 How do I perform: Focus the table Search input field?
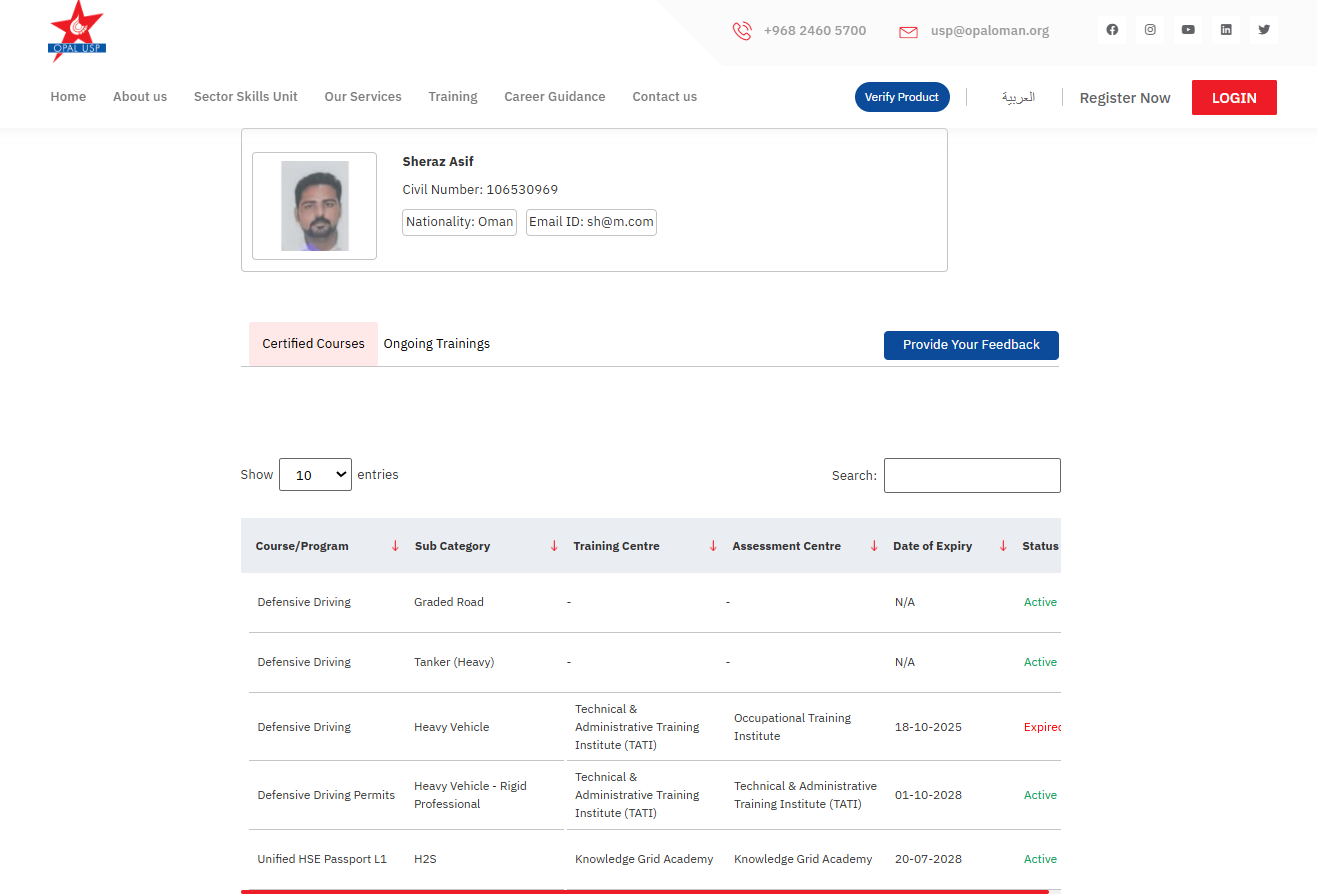tap(972, 476)
